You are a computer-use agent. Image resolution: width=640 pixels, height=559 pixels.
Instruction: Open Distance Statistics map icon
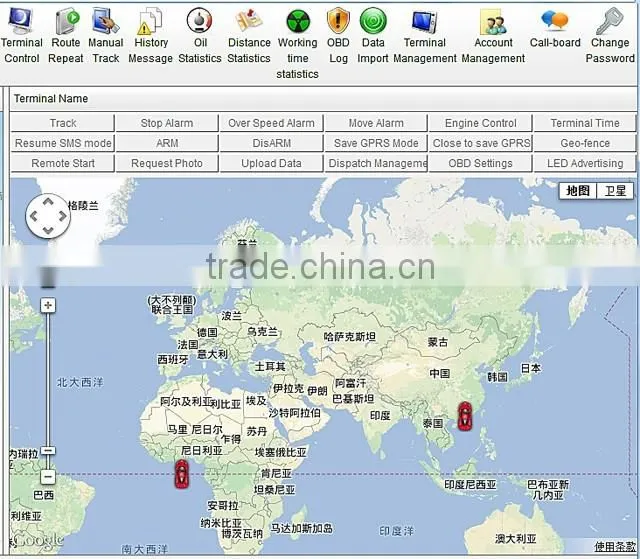tap(249, 20)
